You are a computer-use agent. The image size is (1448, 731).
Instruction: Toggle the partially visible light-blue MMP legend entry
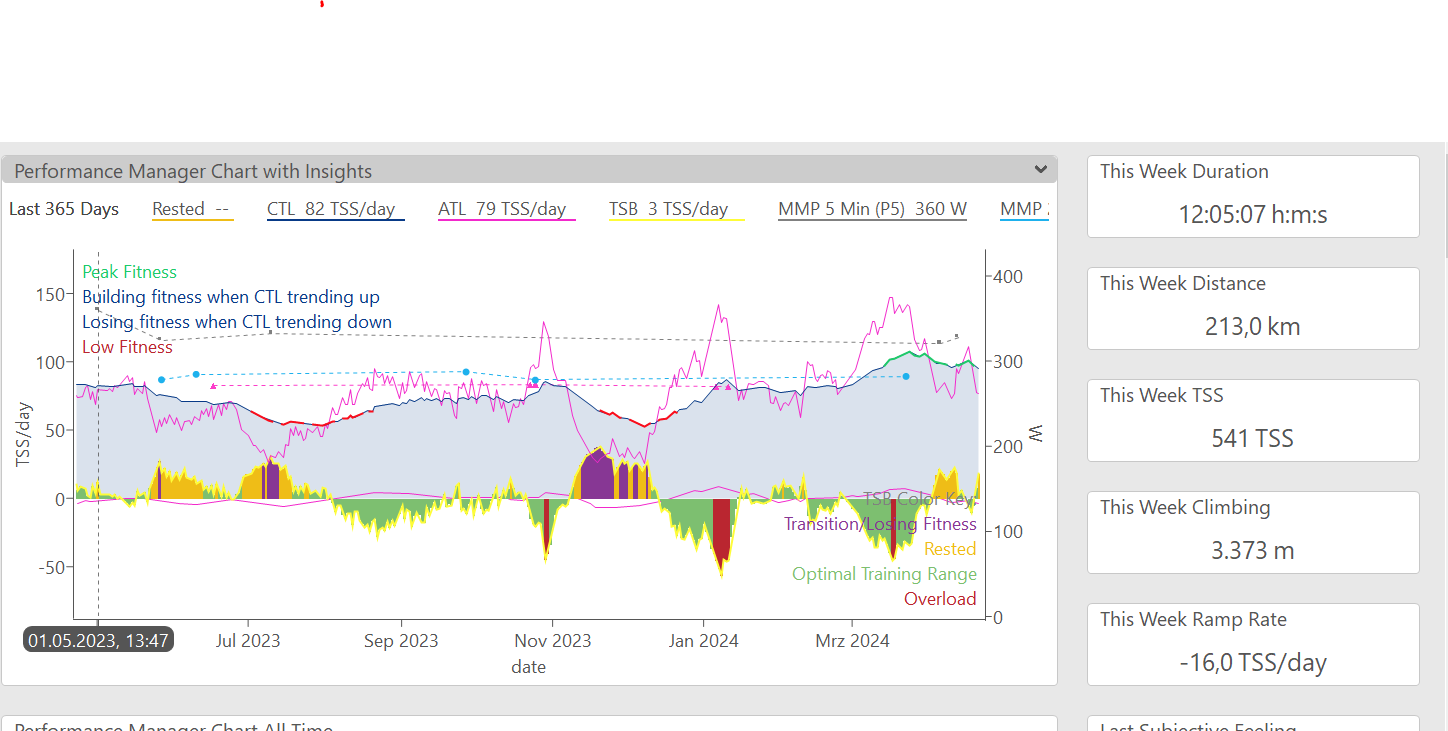pos(1023,209)
